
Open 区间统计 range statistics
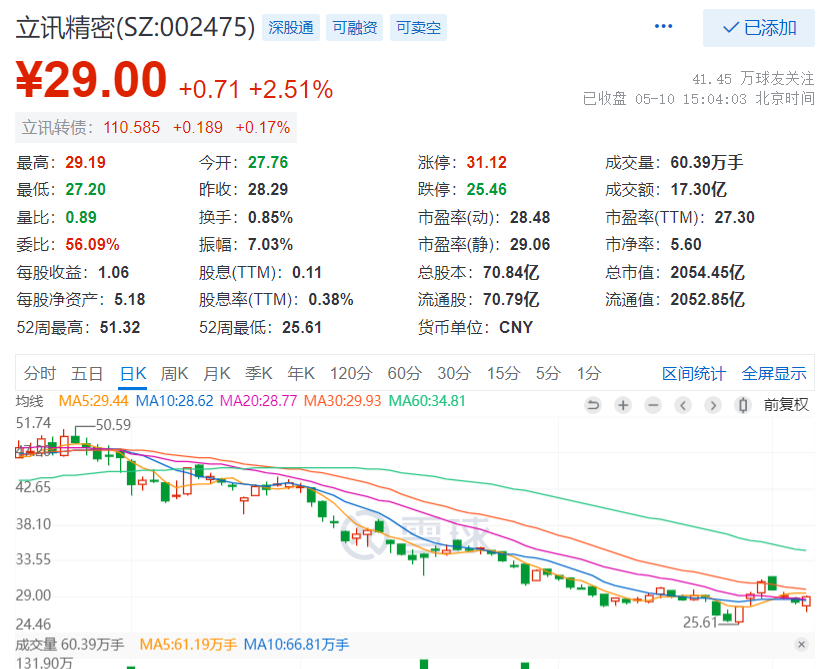click(x=694, y=374)
